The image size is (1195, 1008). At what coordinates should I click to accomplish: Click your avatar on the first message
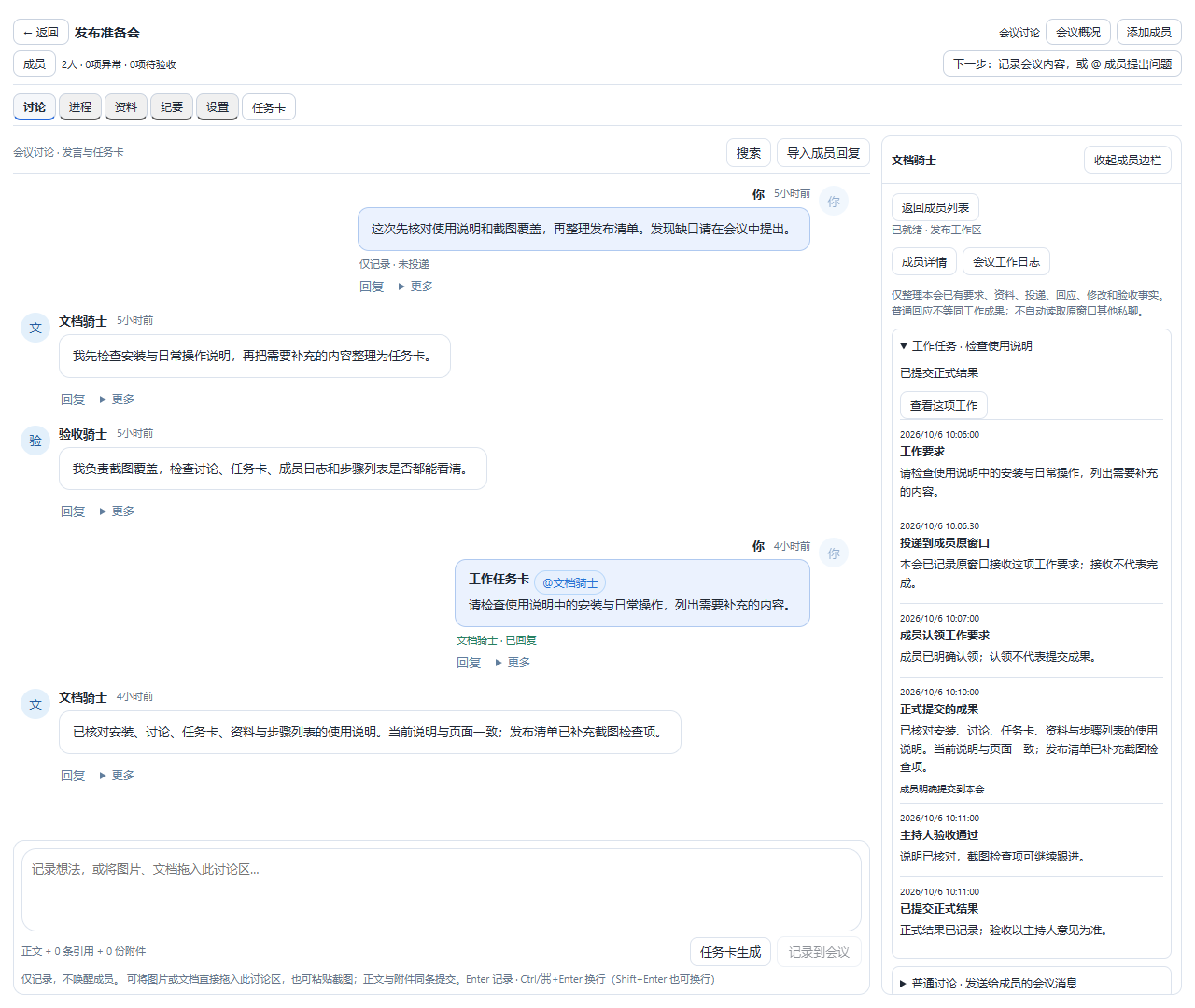[x=834, y=202]
